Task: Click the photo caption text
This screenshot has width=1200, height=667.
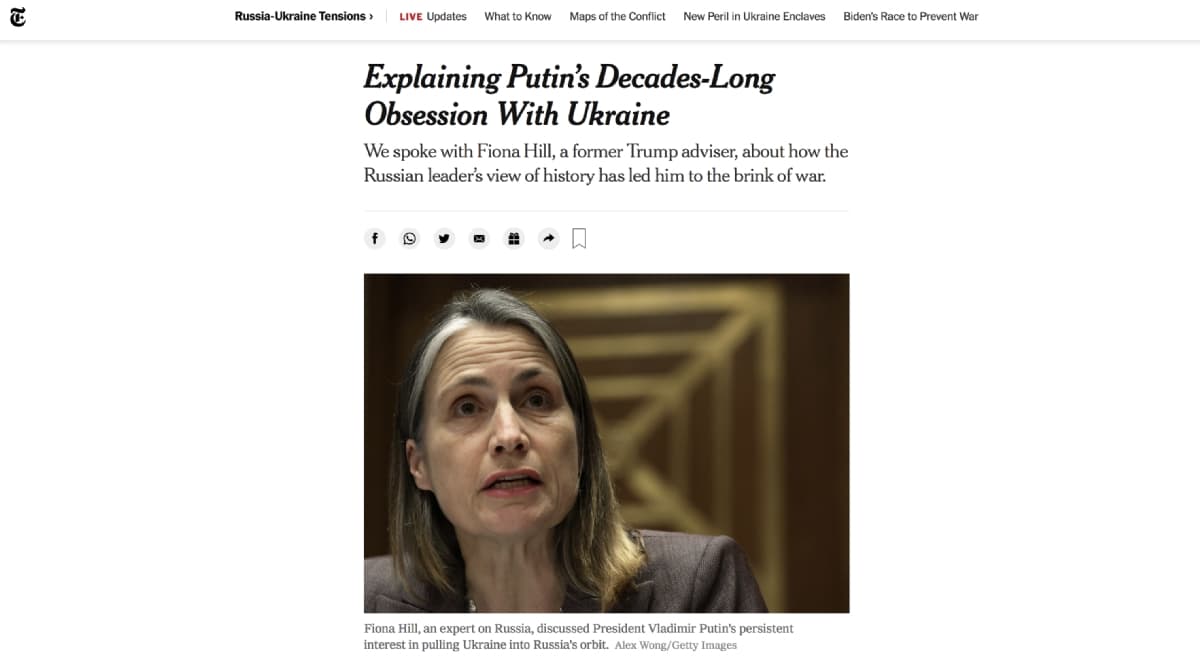Action: tap(579, 636)
